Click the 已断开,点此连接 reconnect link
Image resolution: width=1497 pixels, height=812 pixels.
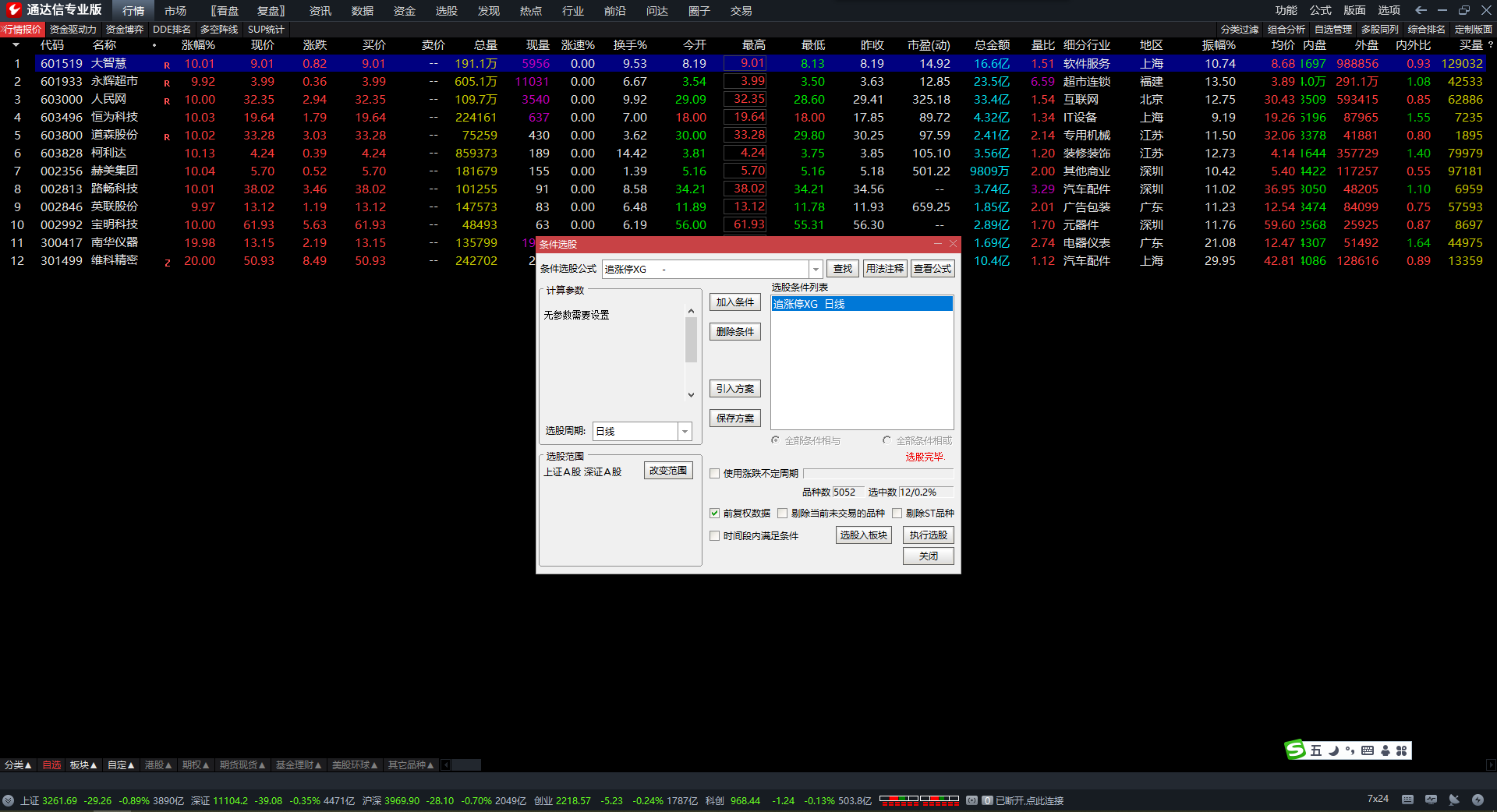pyautogui.click(x=1029, y=800)
